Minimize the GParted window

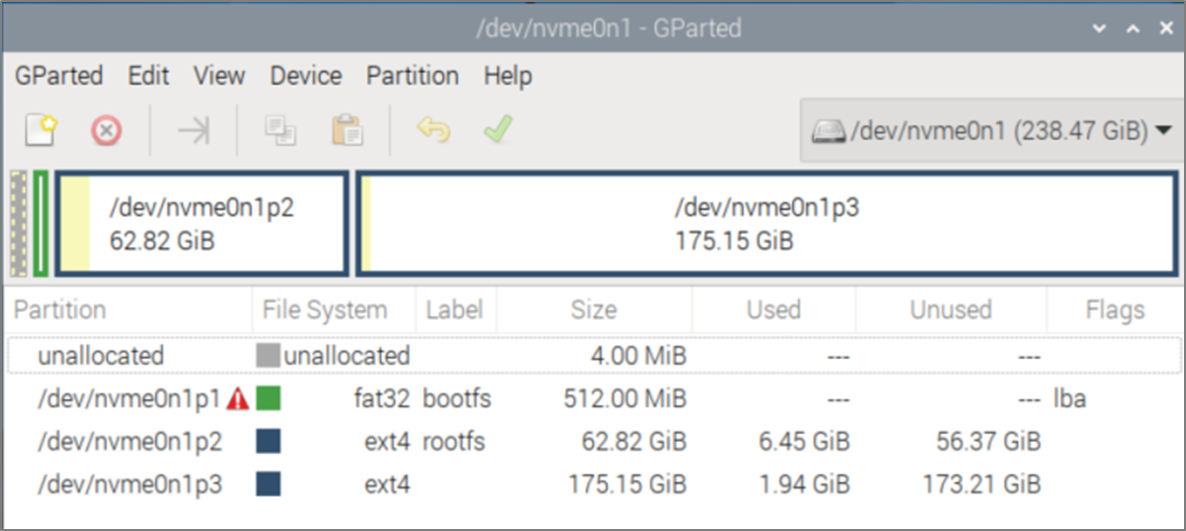(1099, 29)
